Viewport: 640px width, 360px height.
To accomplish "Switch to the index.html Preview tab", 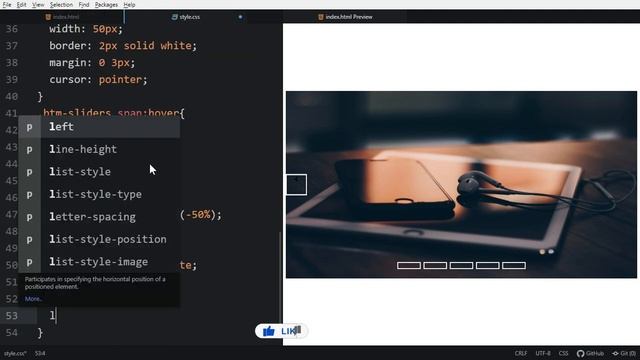I will (x=345, y=17).
